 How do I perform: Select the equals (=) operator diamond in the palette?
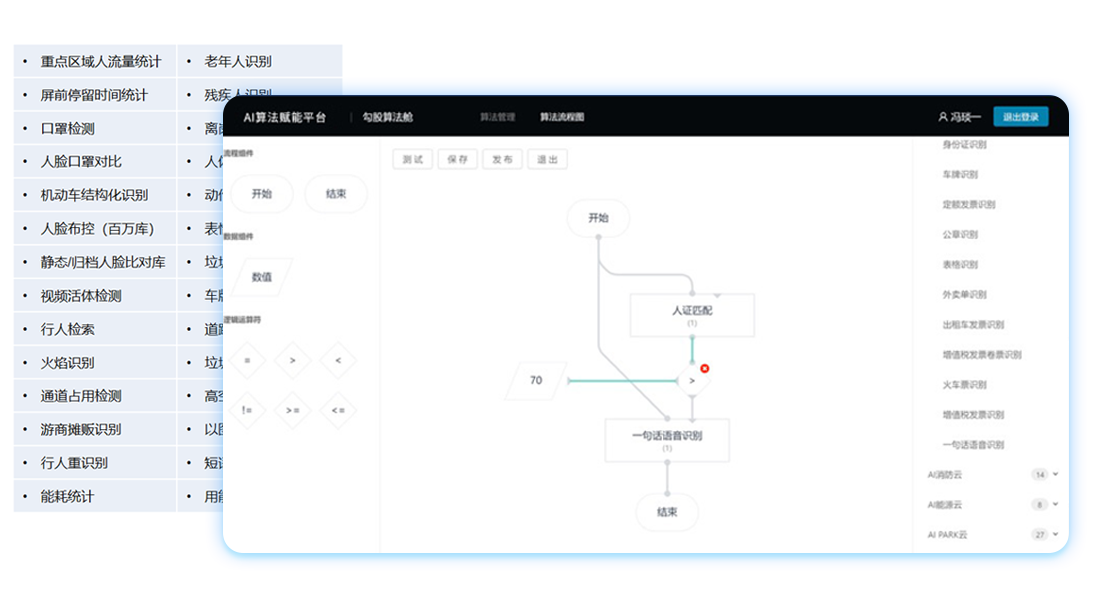pyautogui.click(x=247, y=360)
